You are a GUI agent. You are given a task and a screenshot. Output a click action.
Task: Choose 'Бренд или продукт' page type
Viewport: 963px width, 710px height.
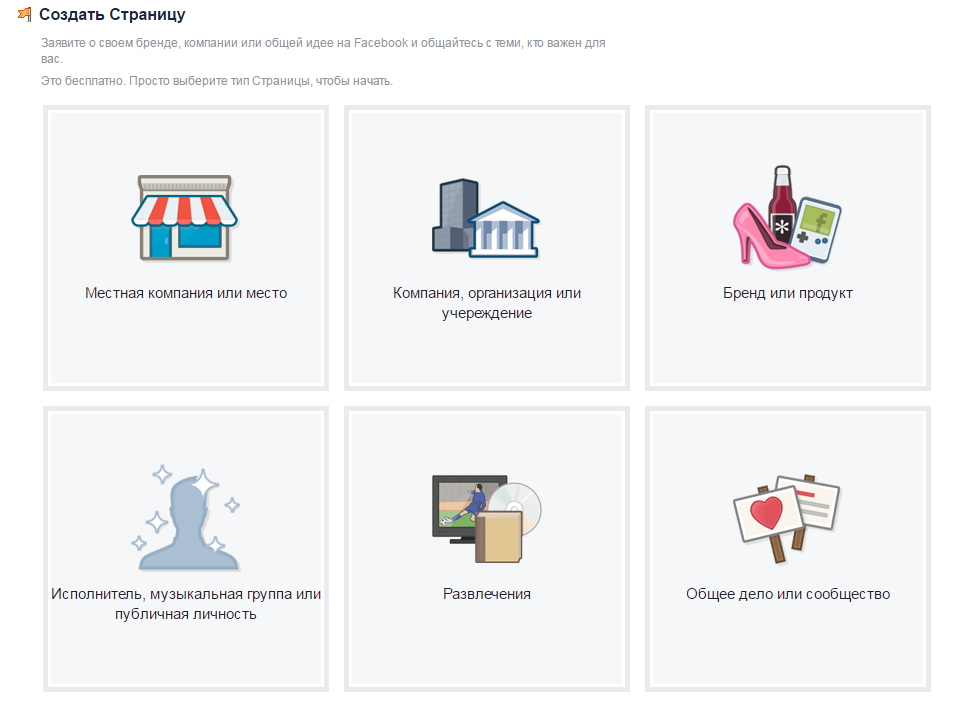coord(788,293)
